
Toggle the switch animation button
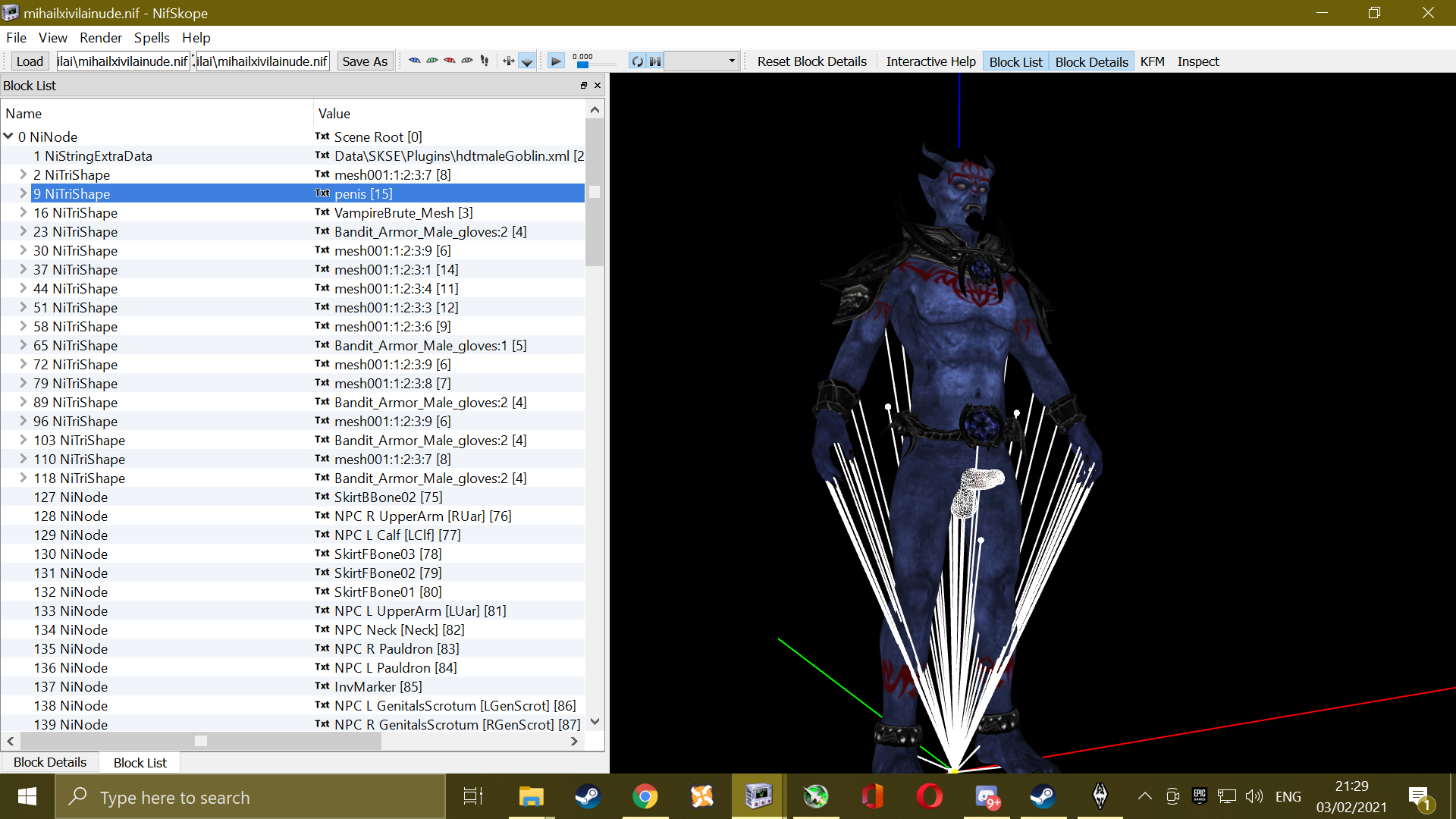click(x=655, y=61)
